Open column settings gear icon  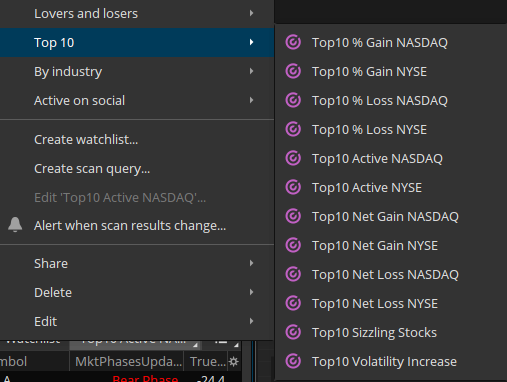click(x=234, y=361)
